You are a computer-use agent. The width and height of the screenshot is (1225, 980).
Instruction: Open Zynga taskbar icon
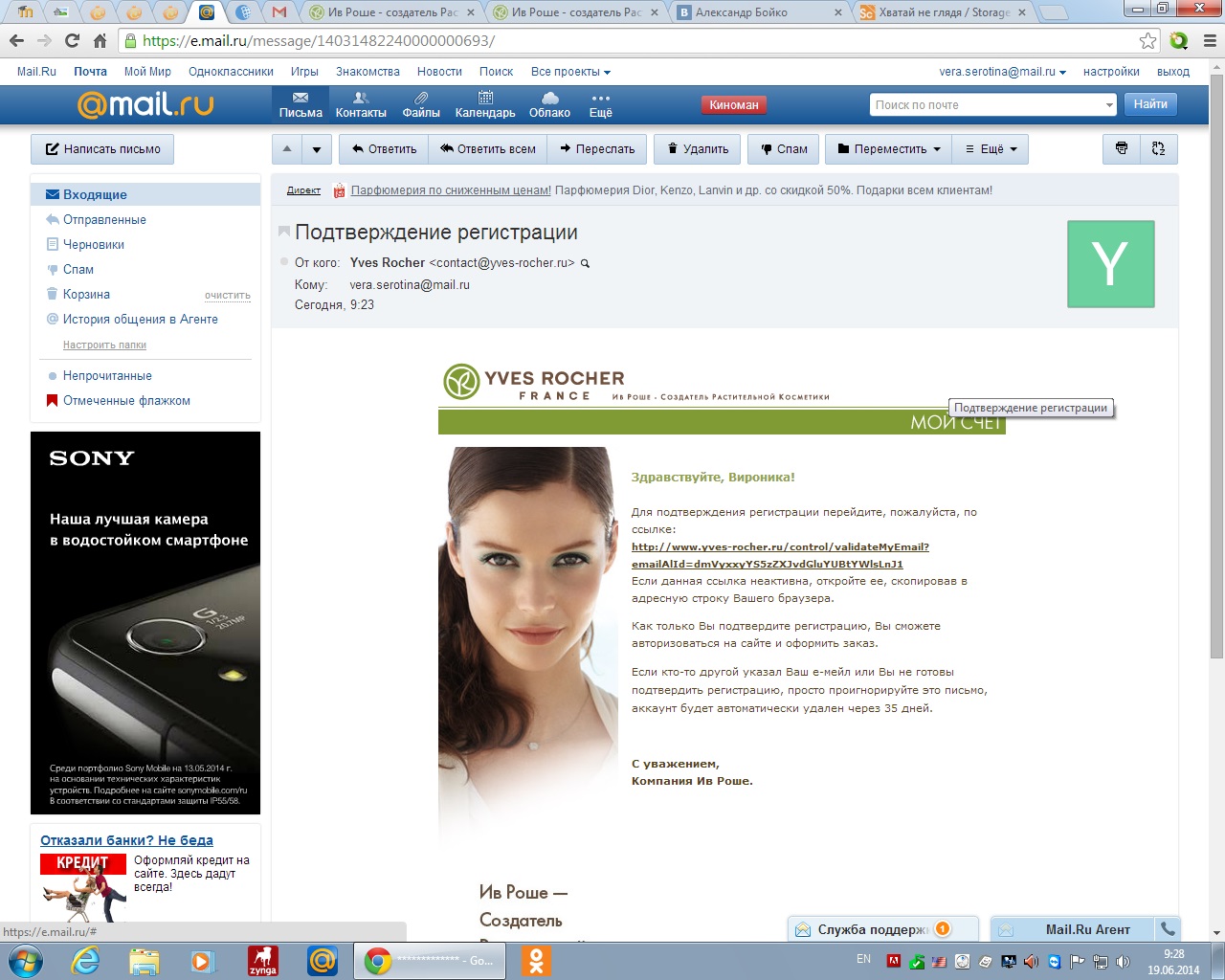coord(262,961)
